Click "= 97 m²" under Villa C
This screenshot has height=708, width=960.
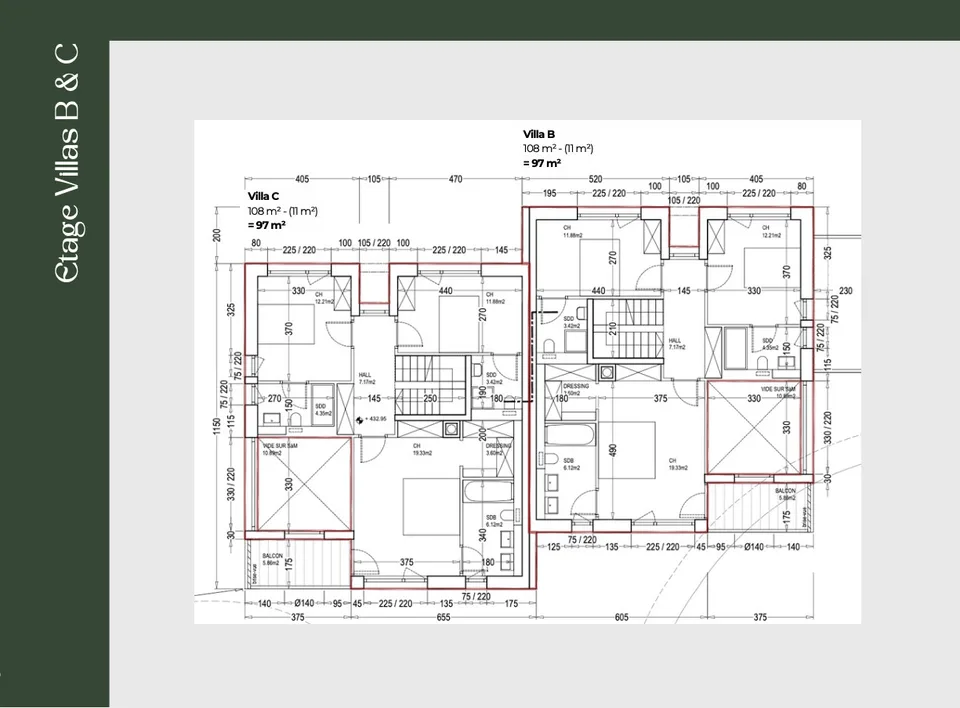tap(266, 225)
